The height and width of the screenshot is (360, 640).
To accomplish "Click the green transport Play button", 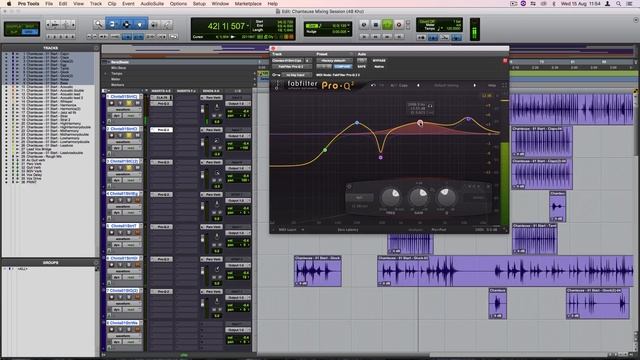I will [x=387, y=25].
